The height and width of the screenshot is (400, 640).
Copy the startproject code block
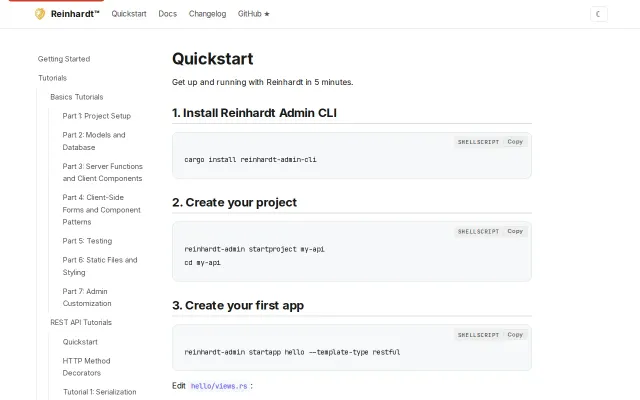click(515, 231)
